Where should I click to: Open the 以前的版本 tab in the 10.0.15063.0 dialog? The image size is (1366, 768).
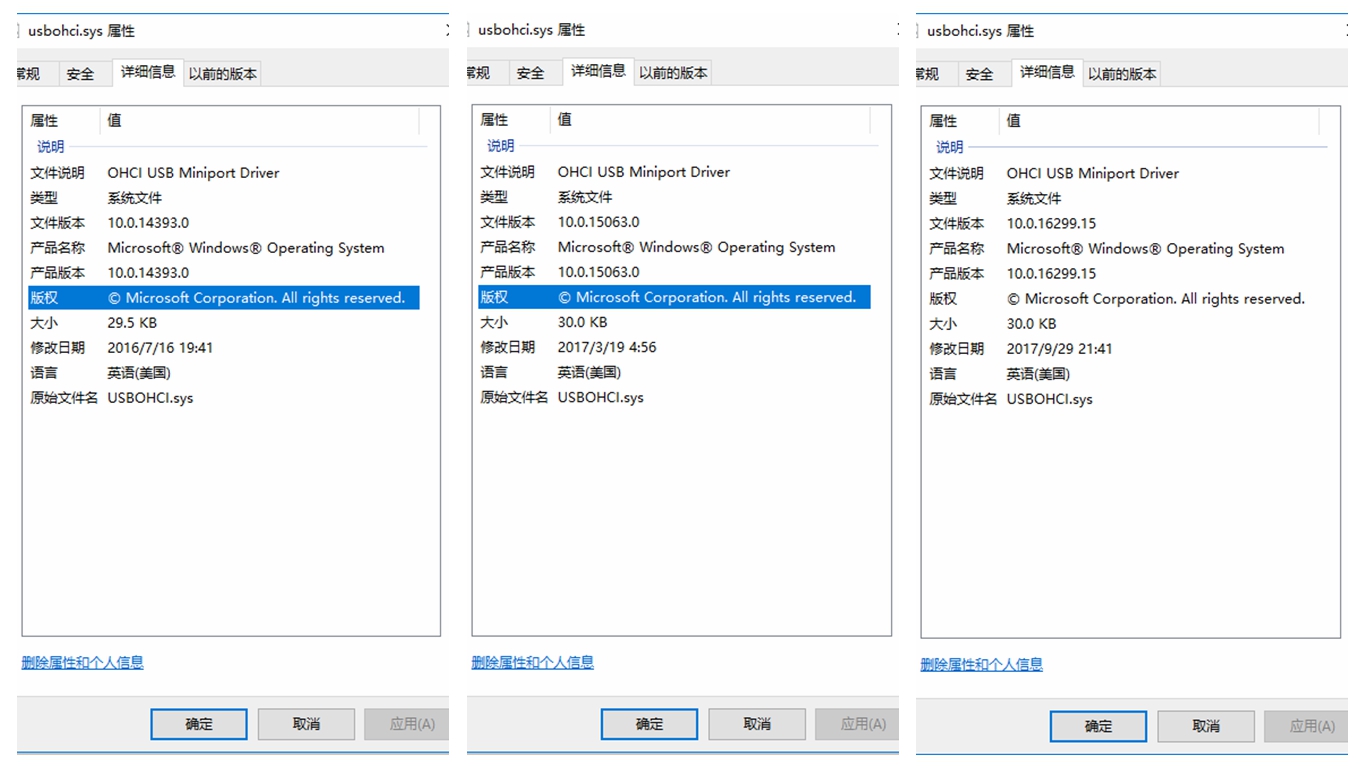pos(673,73)
